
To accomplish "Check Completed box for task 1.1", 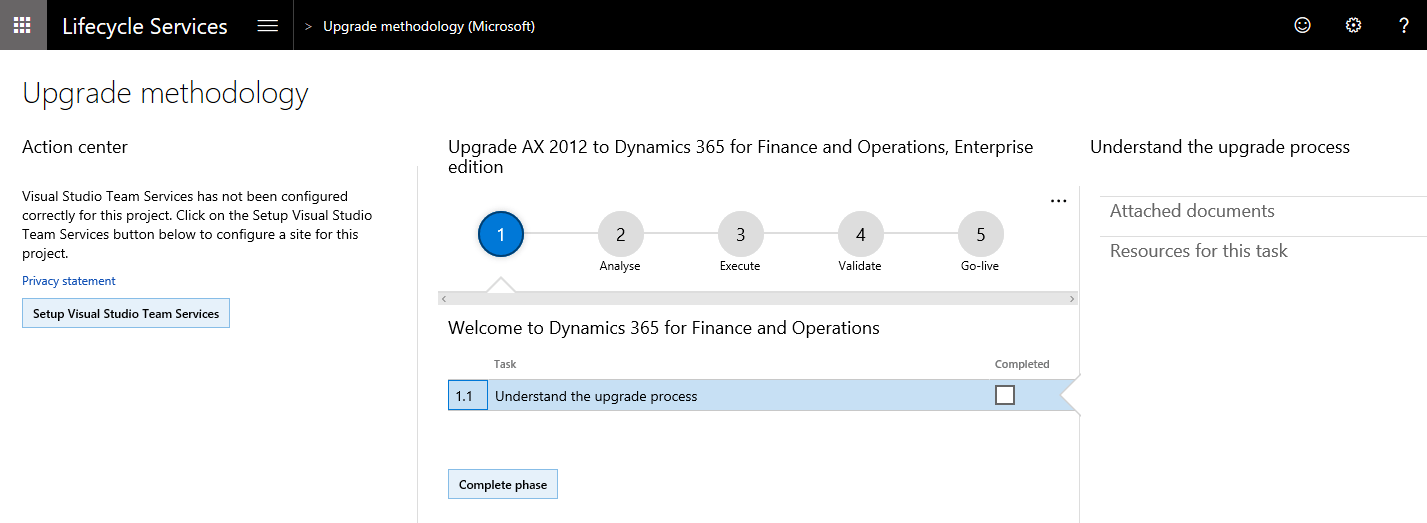I will pos(1005,396).
